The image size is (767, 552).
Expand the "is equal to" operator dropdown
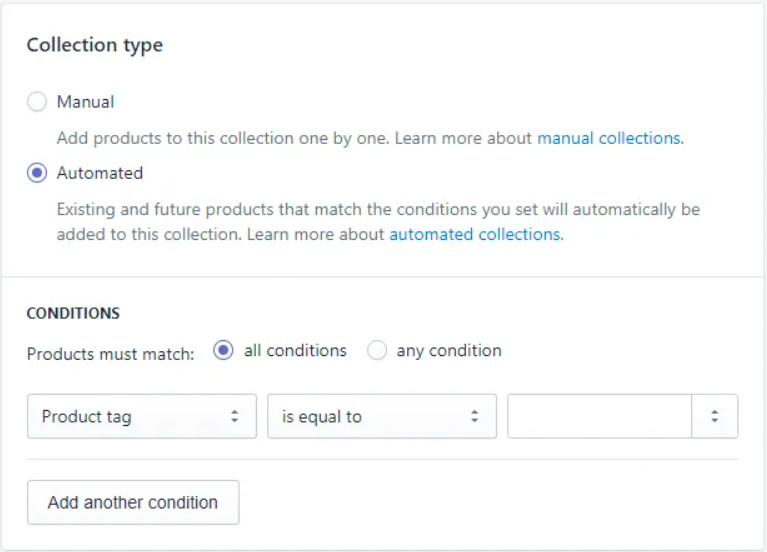pos(381,417)
